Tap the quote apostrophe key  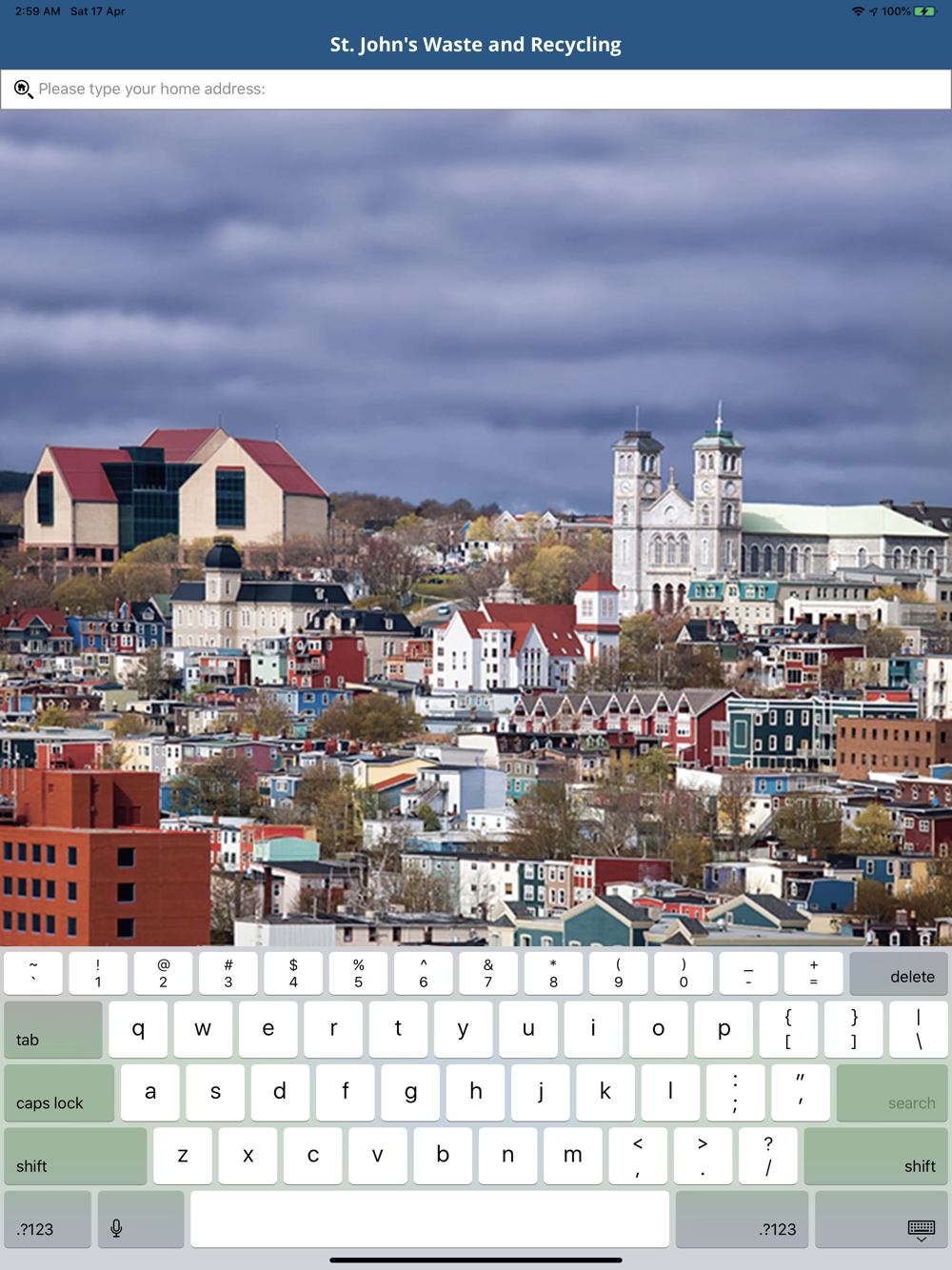[x=801, y=1092]
